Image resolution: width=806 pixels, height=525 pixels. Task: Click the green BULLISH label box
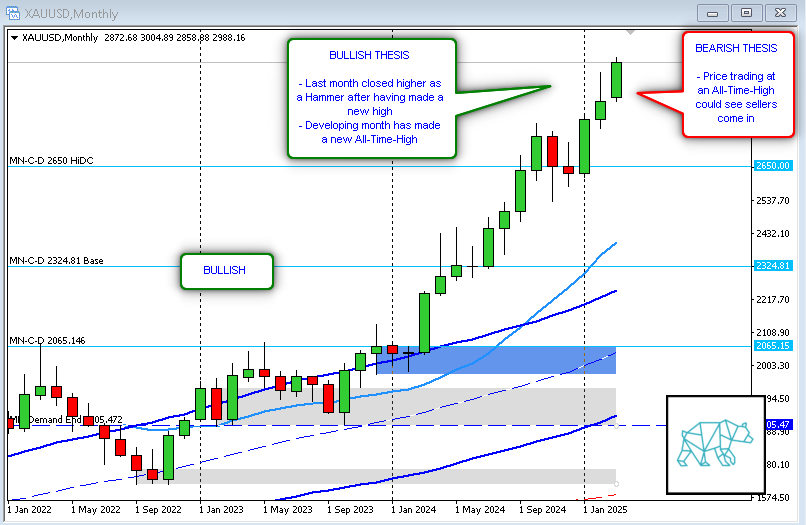(225, 271)
